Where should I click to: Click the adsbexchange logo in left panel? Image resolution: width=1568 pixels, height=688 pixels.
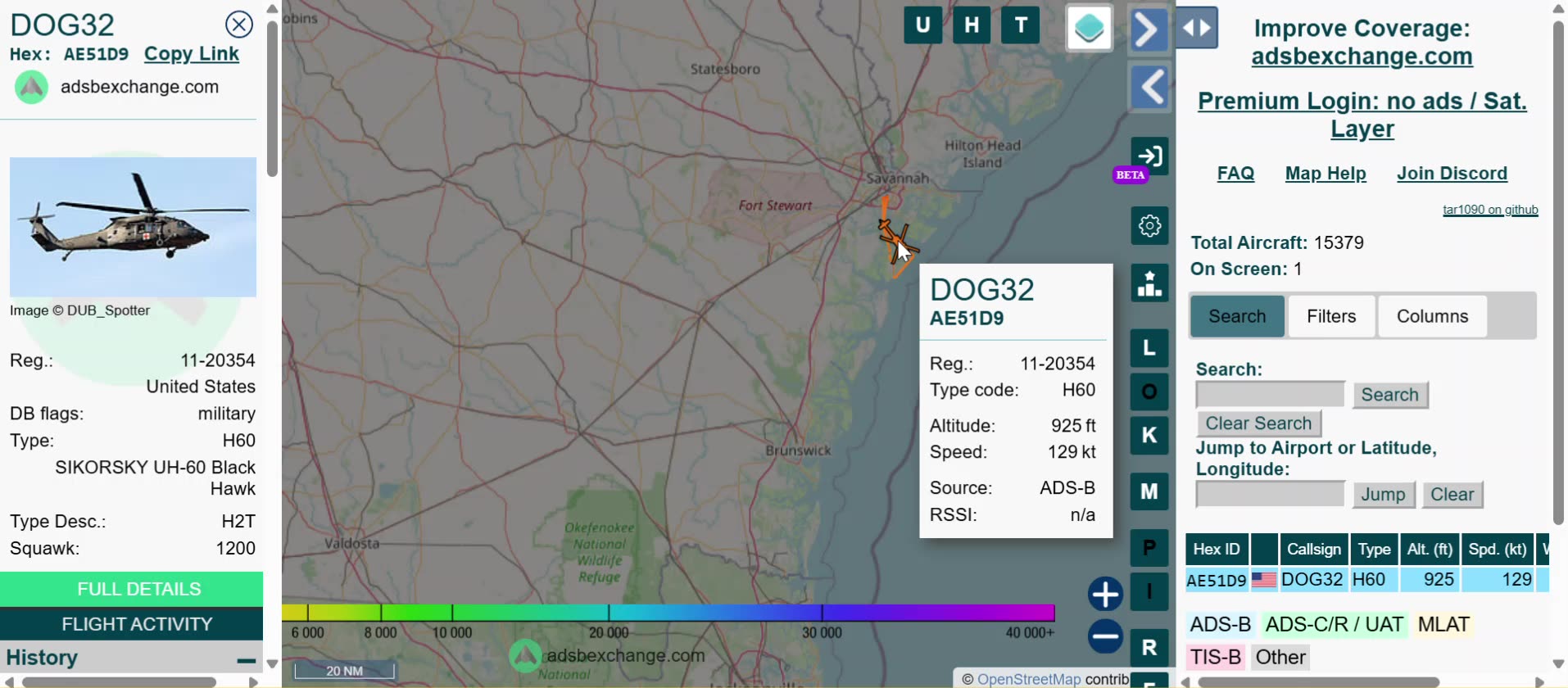click(x=32, y=88)
